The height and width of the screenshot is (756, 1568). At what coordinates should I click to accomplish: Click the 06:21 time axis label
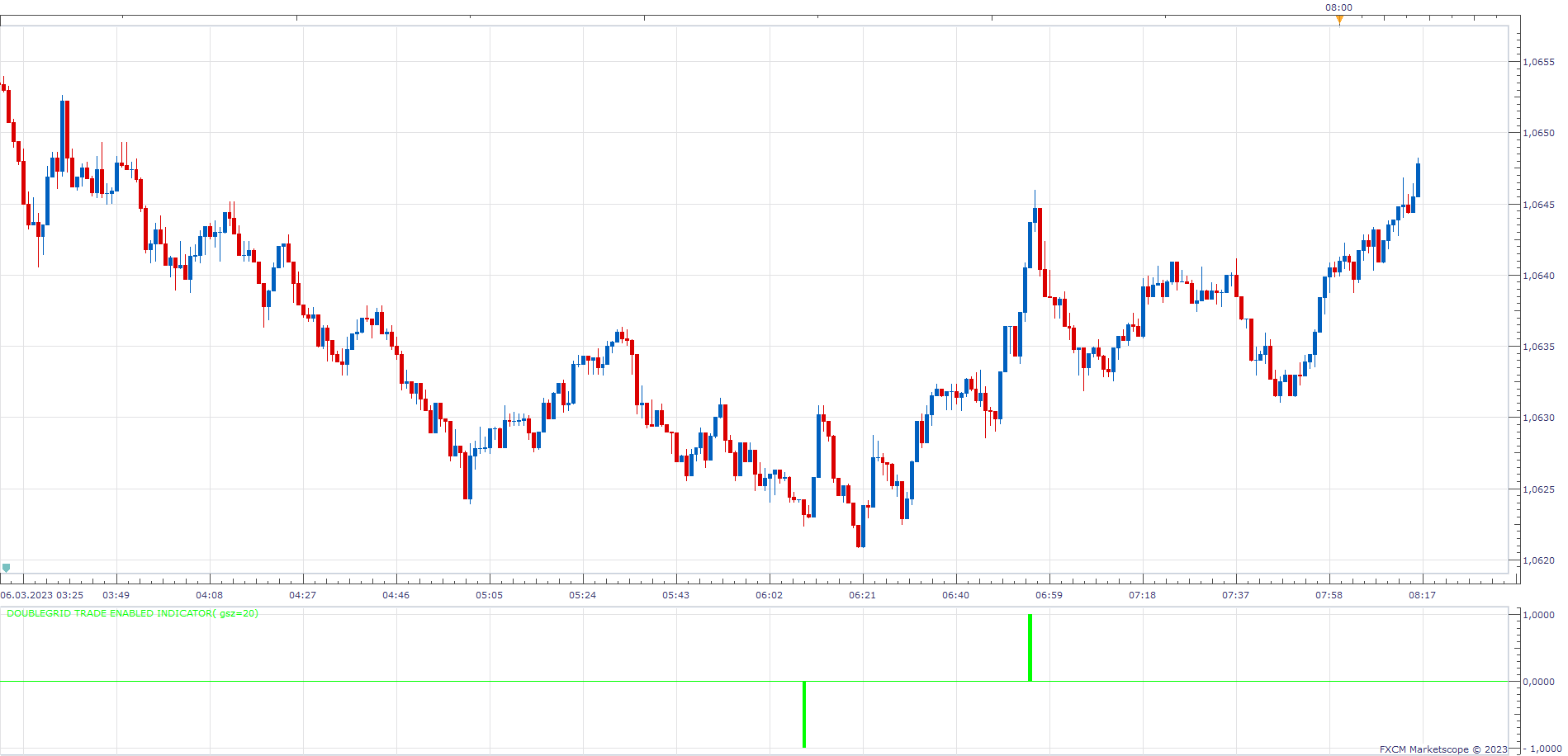tap(862, 595)
